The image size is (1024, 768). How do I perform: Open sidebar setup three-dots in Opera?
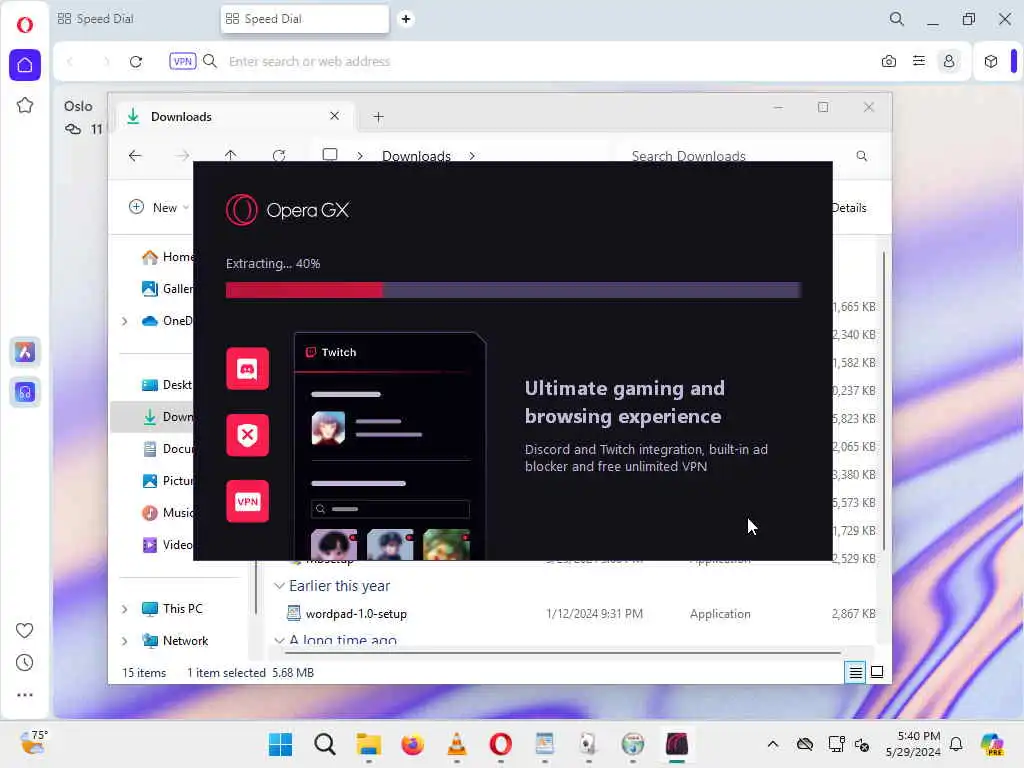(24, 695)
